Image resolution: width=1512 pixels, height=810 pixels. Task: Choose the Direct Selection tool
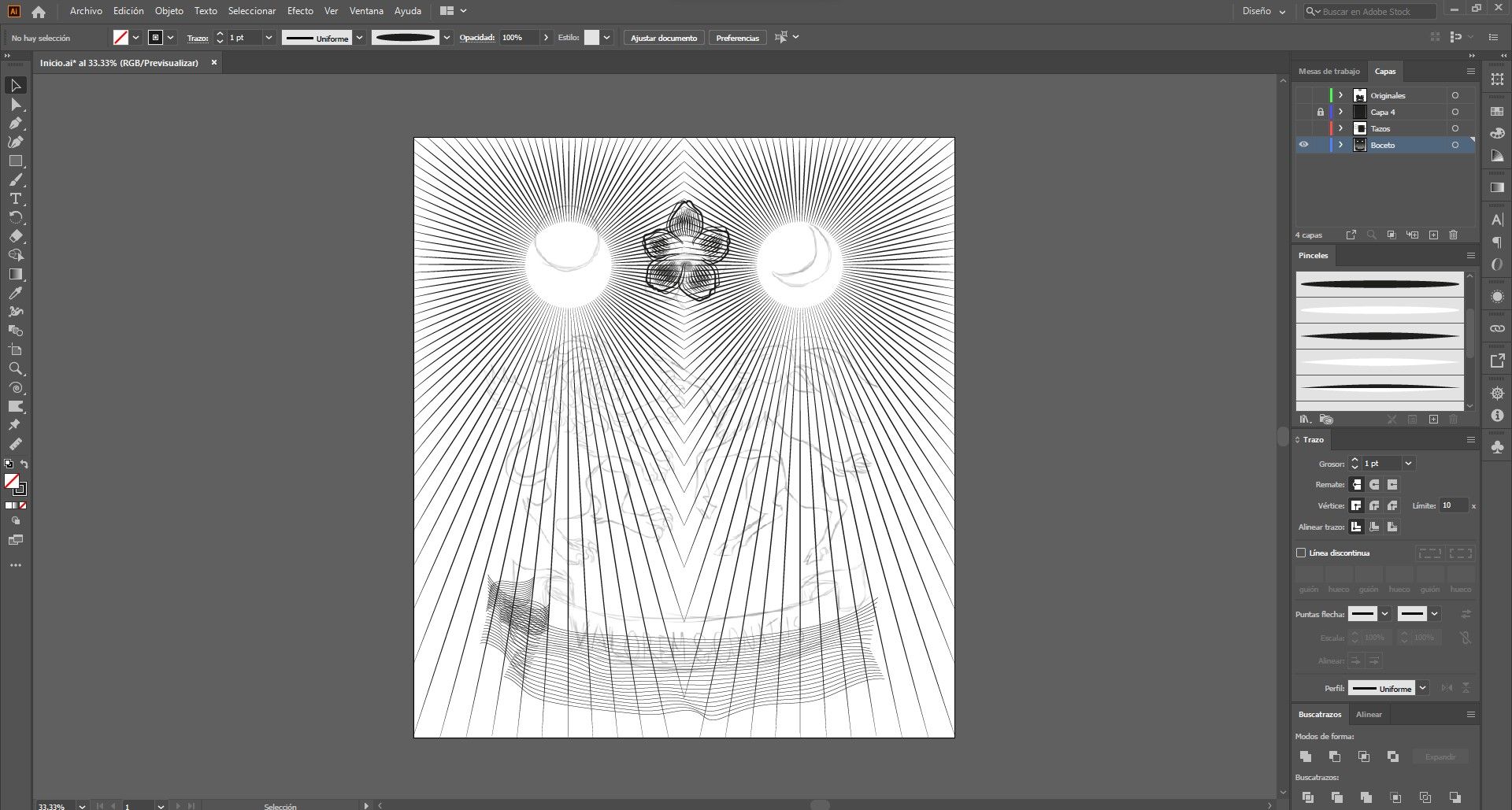(16, 104)
